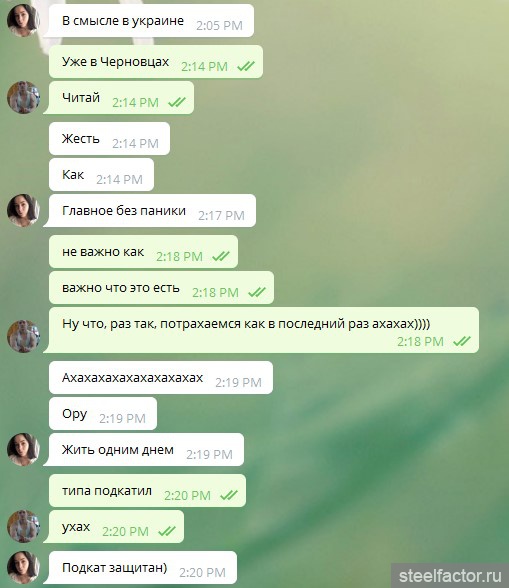Open the steelfactor.ru watermark link

point(450,576)
